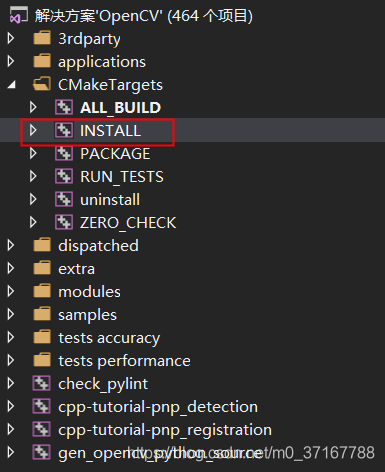Viewport: 385px width, 472px height.
Task: Click the cpp-tutorial-pnp_registration project icon
Action: tap(42, 429)
